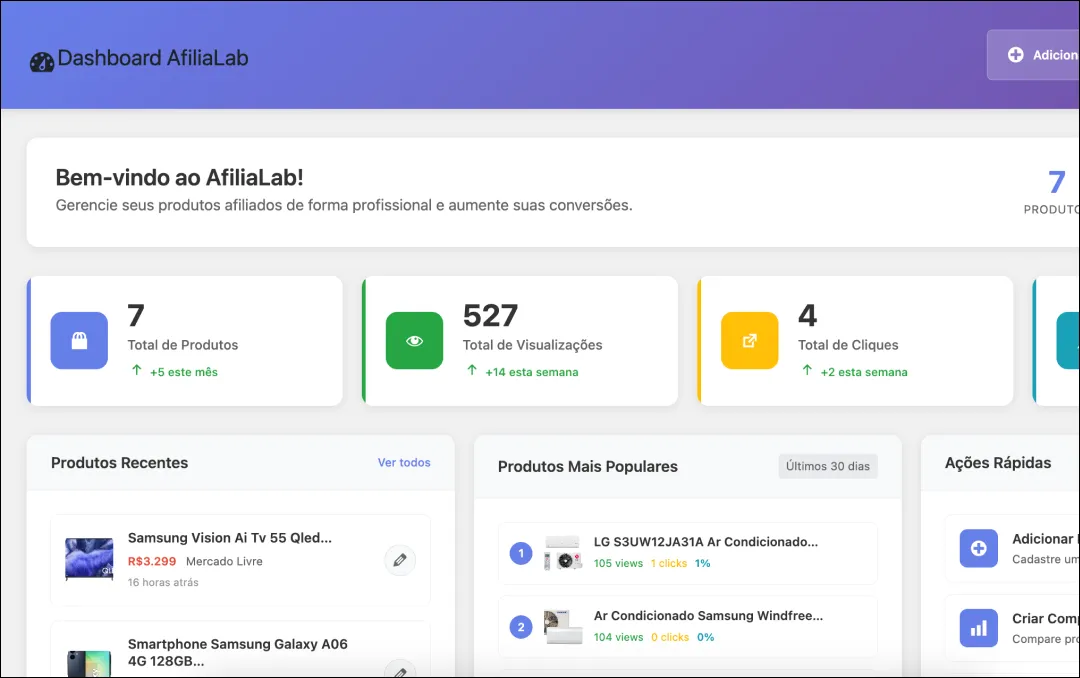Open the LG air conditioner product thumbnail
This screenshot has height=678, width=1080.
(x=563, y=553)
